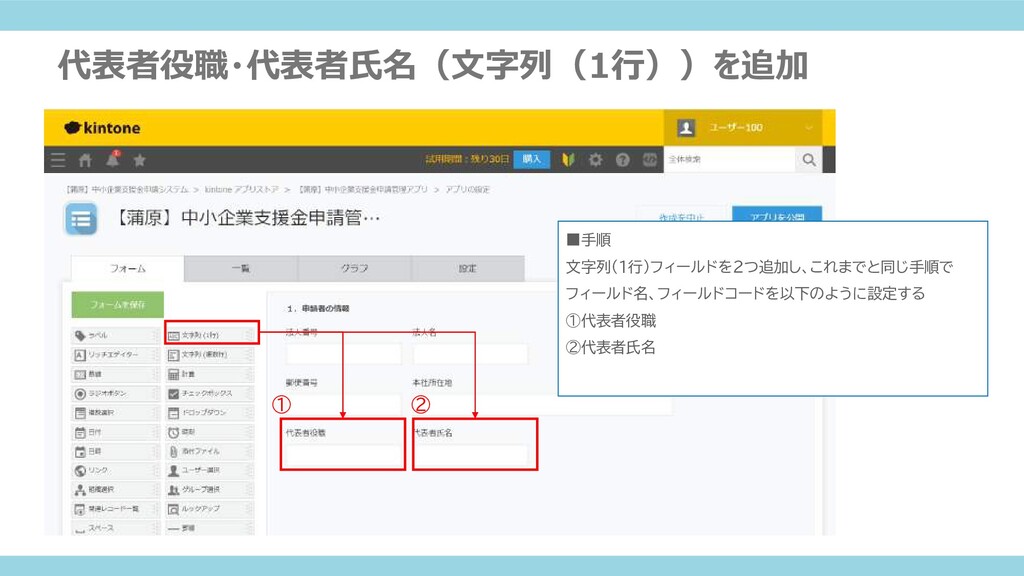Click the kintone logo

click(103, 128)
